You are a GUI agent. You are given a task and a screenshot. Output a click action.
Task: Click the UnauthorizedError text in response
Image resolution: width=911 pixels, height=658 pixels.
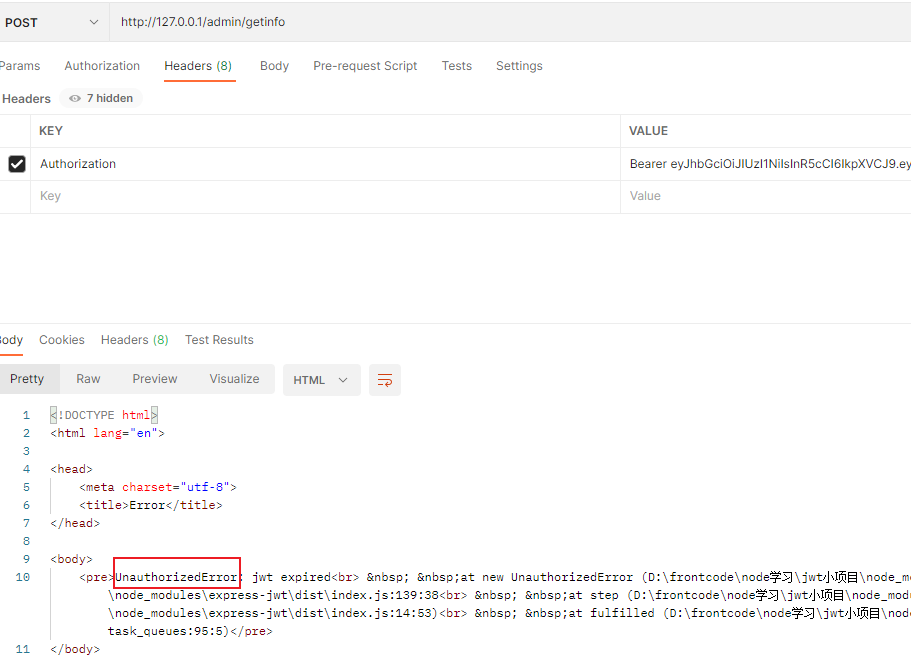pyautogui.click(x=177, y=577)
